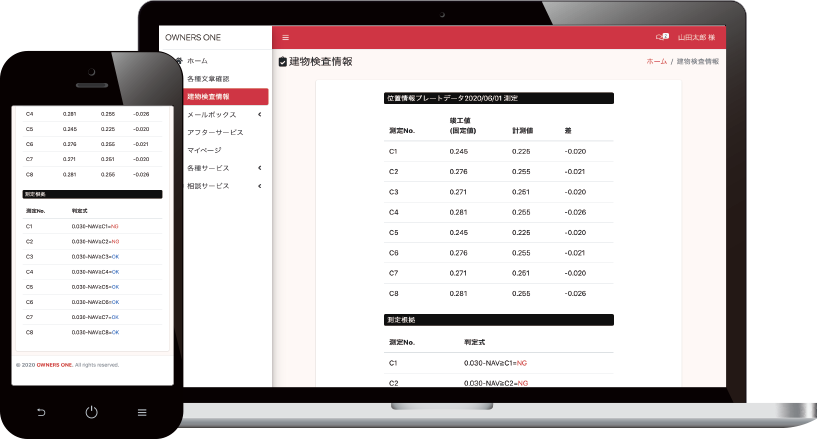Click the black section header bar on phone

[92, 194]
